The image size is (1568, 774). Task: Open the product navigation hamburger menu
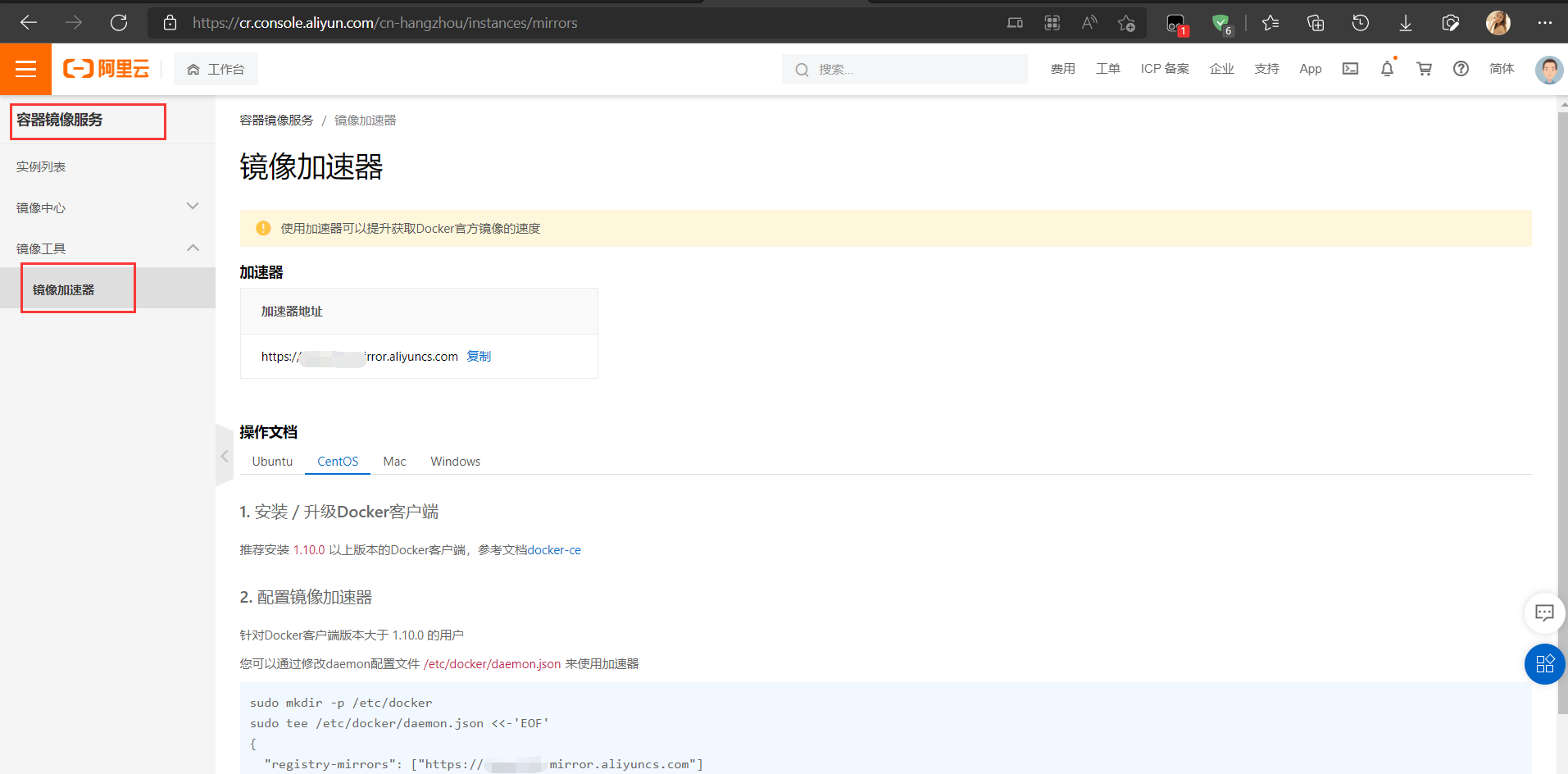click(x=25, y=69)
